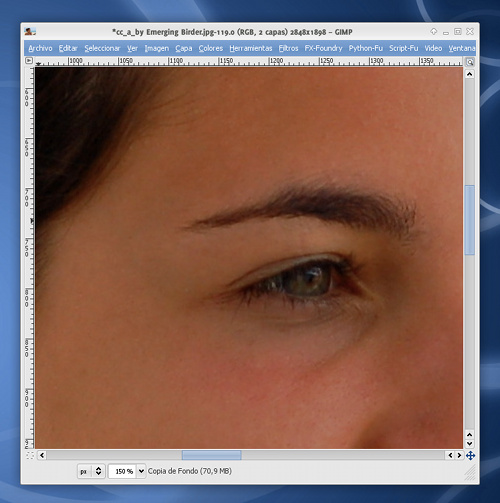Open the Herramientas menu
Screen dimensions: 500x503
pos(251,48)
